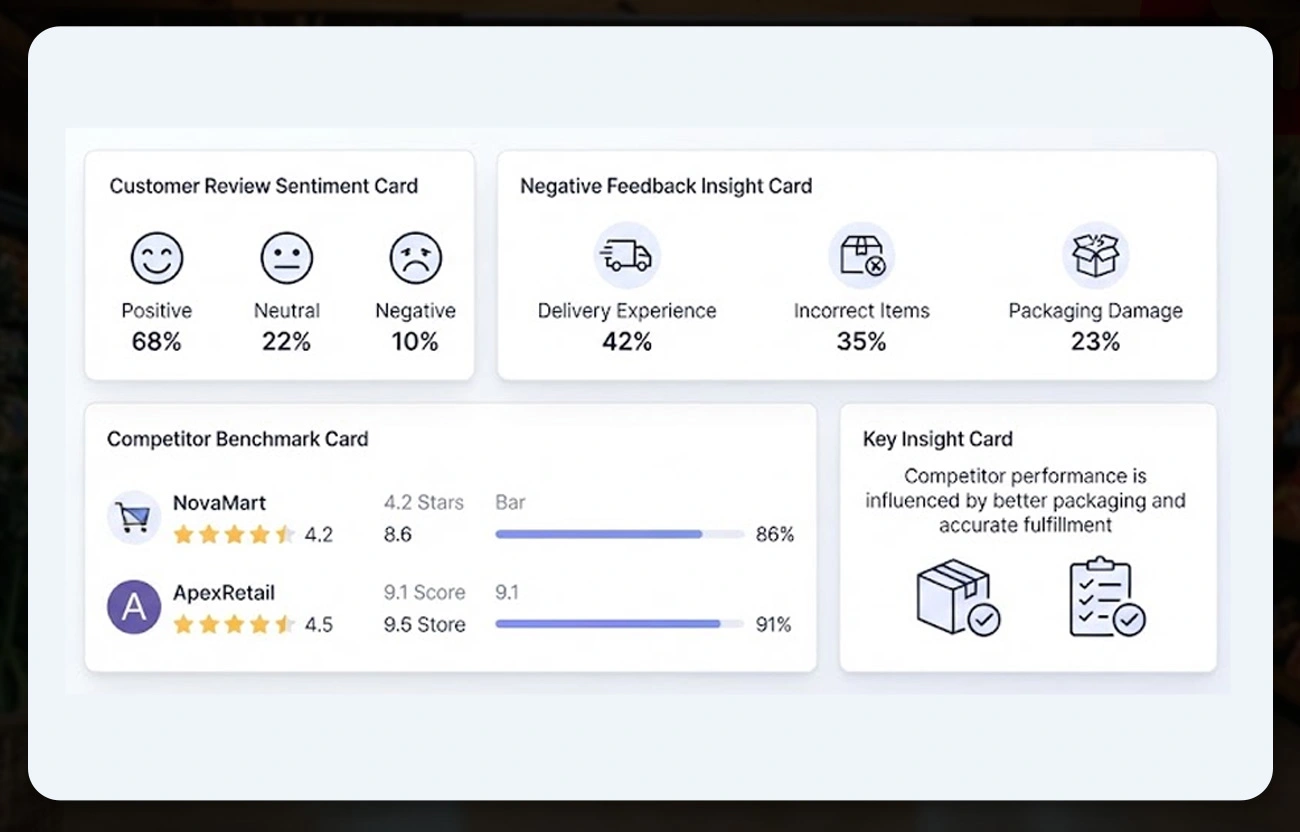
Task: Click the ApexRetail 91% progress bar
Action: 620,624
